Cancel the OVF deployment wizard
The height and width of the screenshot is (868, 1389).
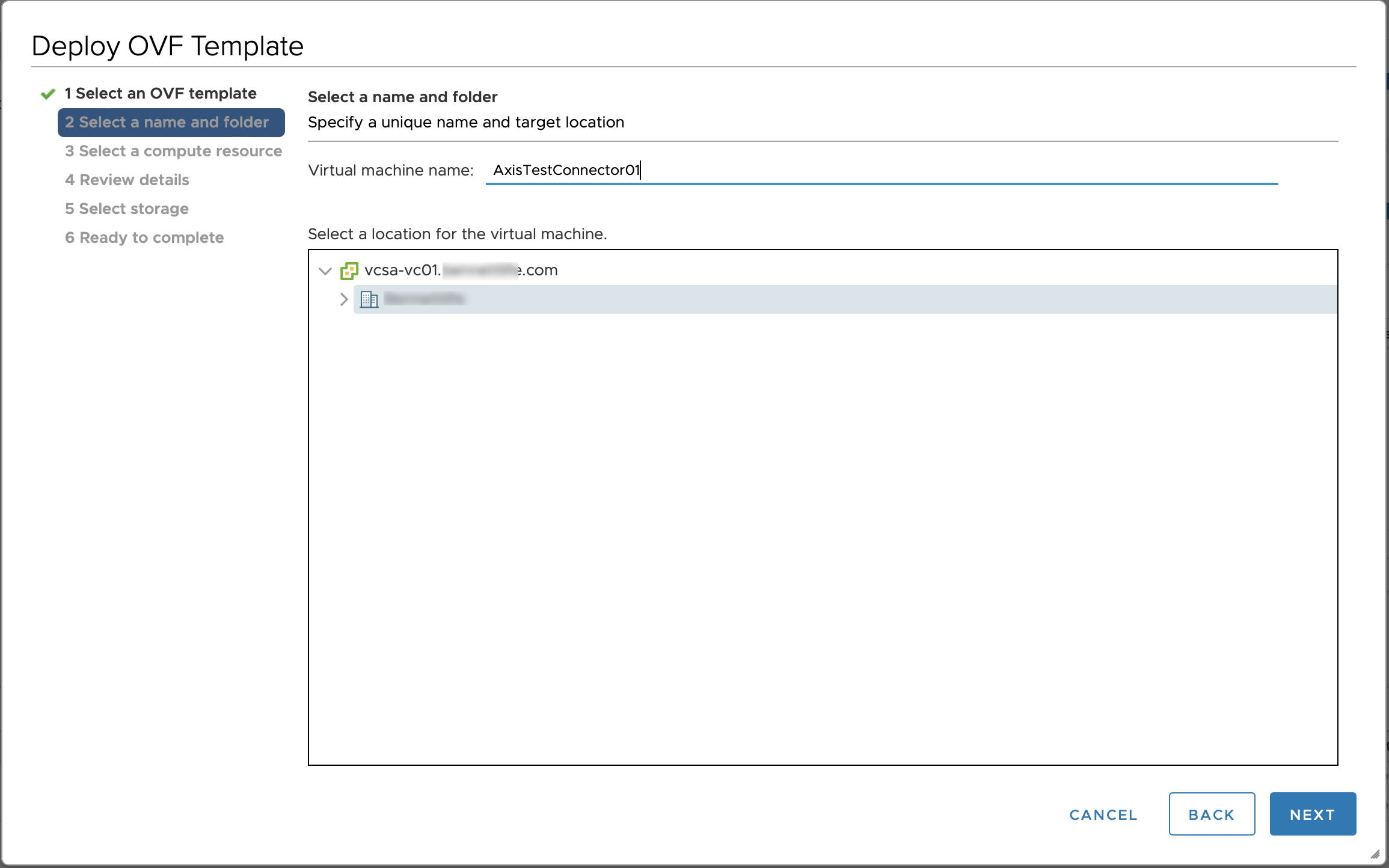click(x=1103, y=815)
